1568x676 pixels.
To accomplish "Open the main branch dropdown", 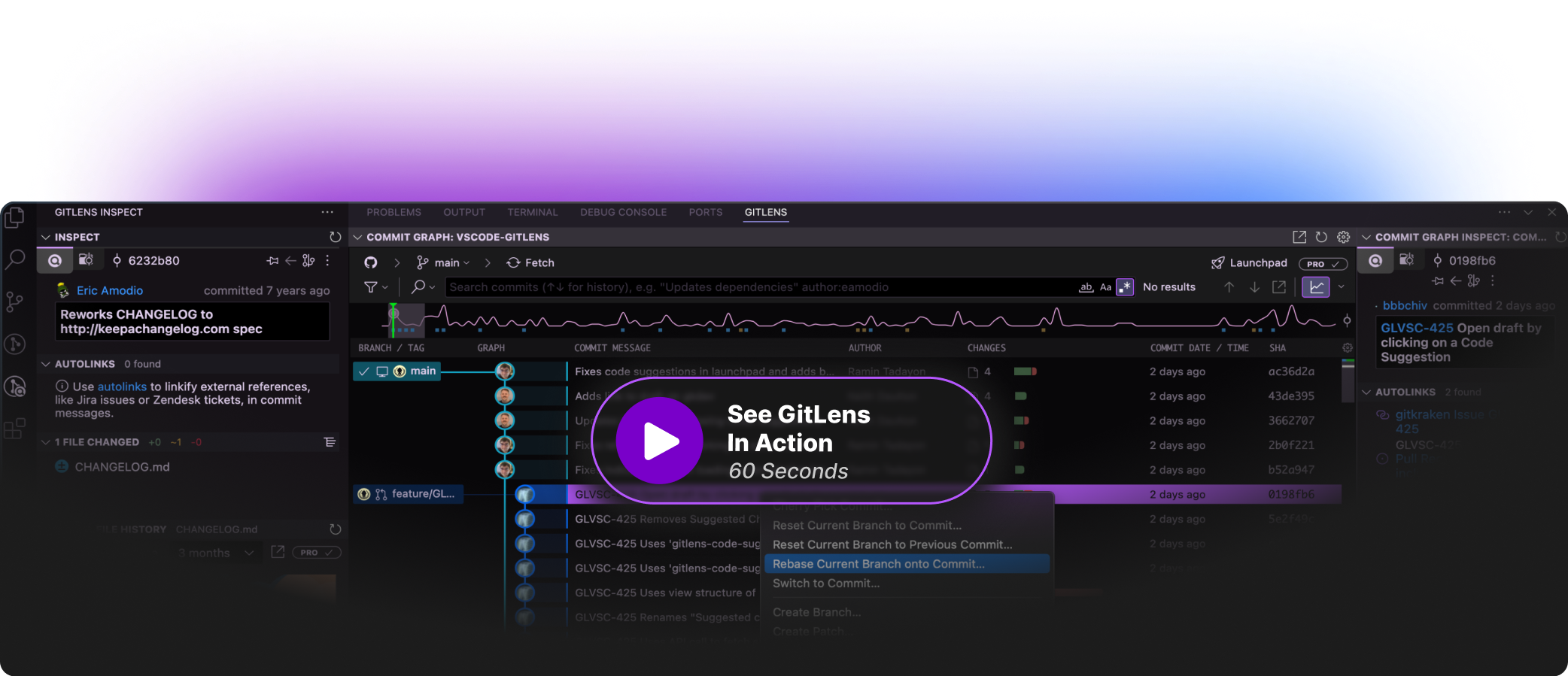I will [x=444, y=262].
